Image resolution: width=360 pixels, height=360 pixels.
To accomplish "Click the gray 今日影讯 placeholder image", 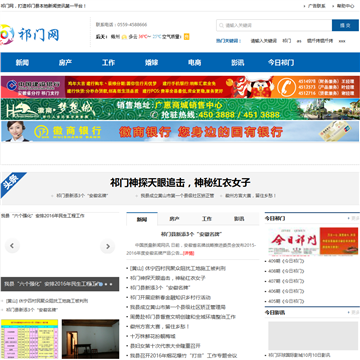I will click(313, 336).
